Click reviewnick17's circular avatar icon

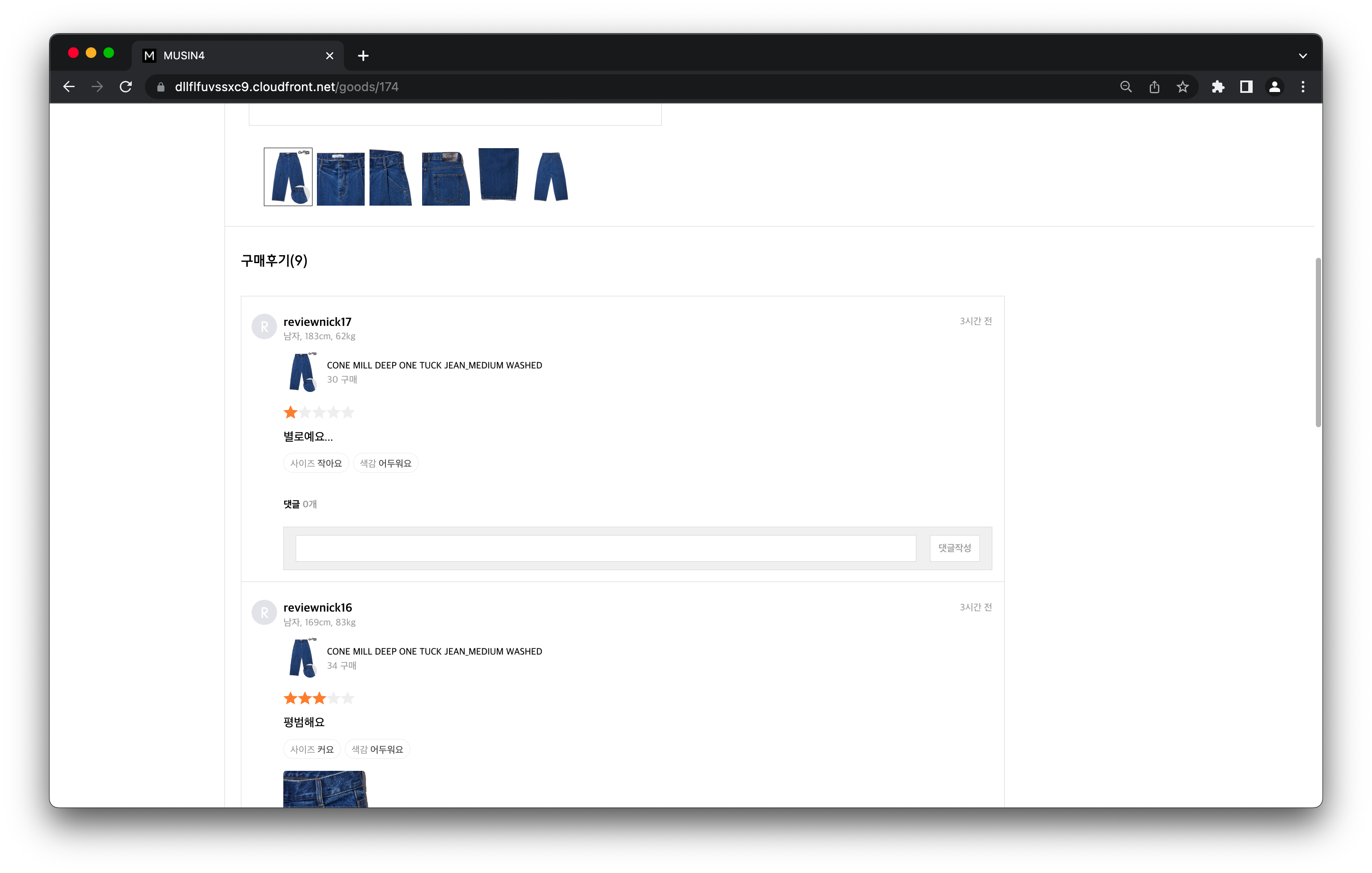click(264, 326)
